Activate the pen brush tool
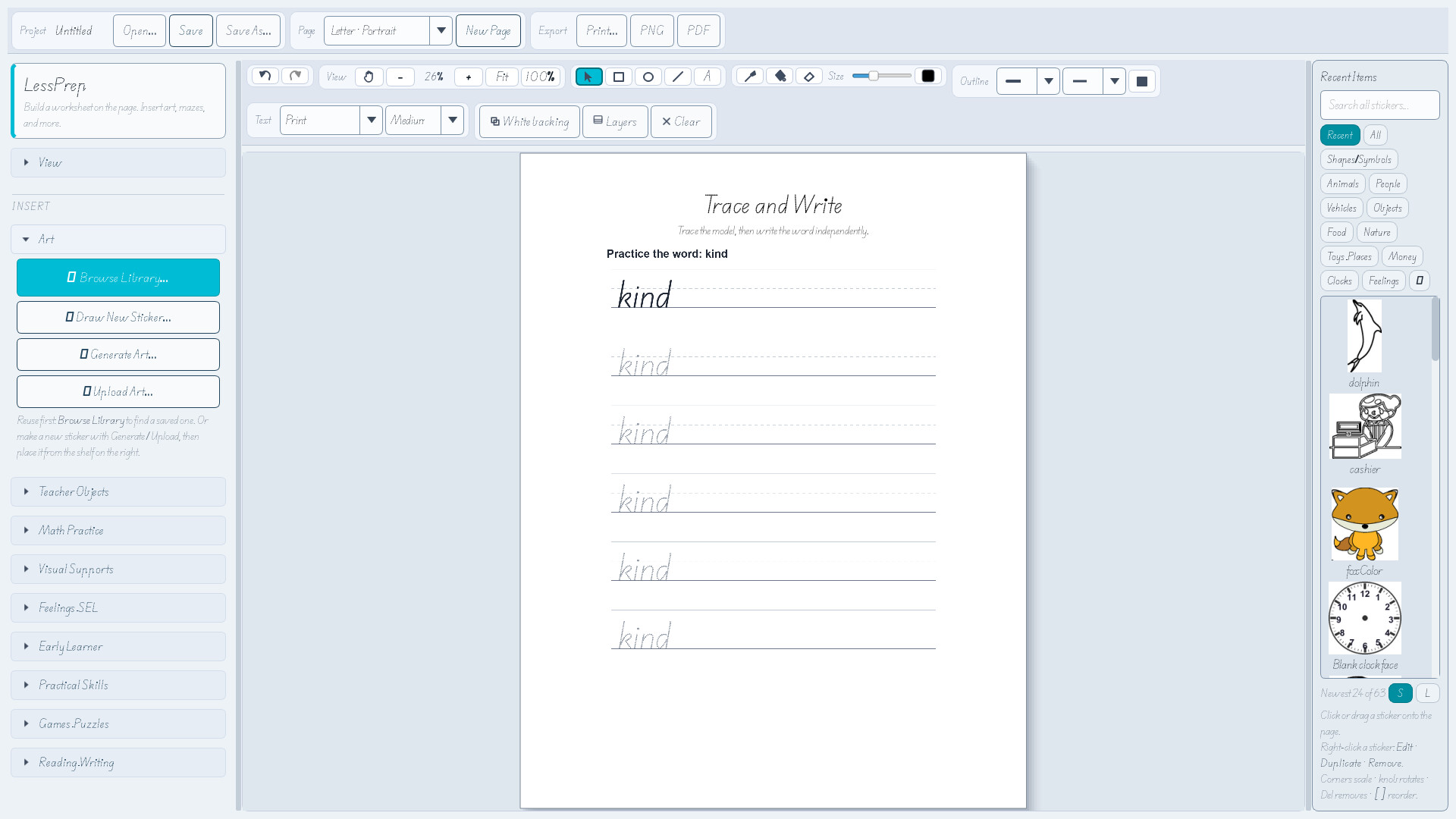Image resolution: width=1456 pixels, height=819 pixels. tap(750, 76)
